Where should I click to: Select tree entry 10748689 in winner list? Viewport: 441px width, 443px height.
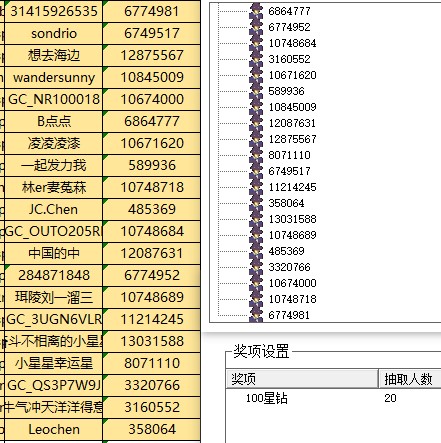click(292, 235)
